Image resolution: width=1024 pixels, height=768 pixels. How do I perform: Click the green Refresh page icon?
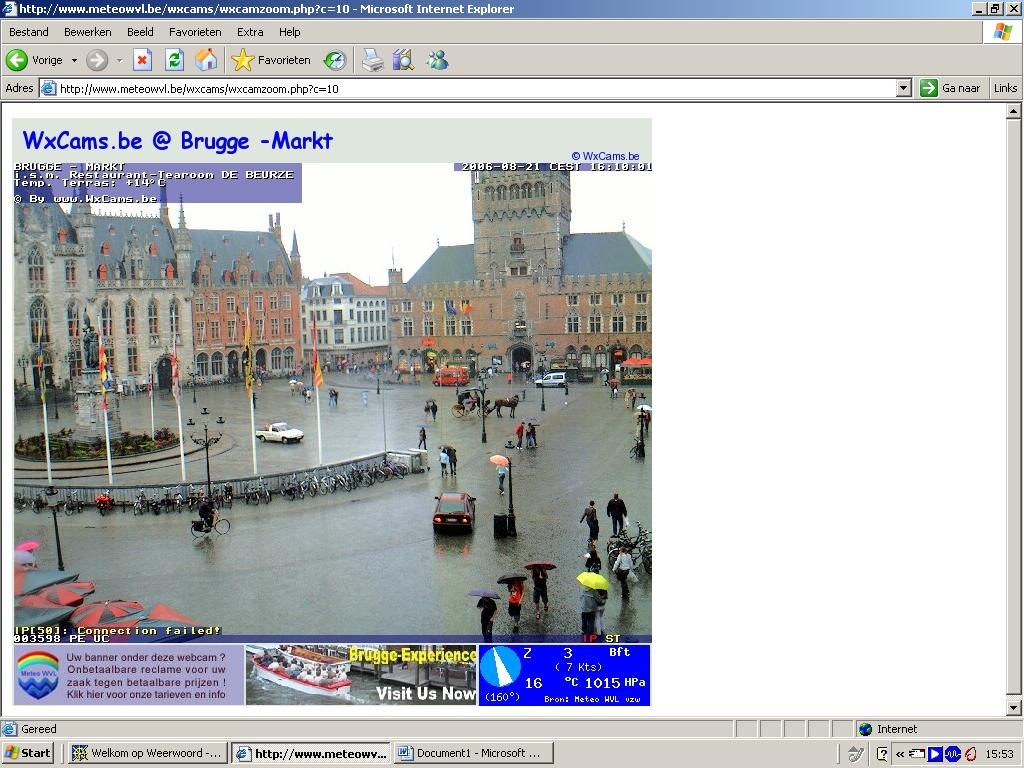tap(174, 60)
